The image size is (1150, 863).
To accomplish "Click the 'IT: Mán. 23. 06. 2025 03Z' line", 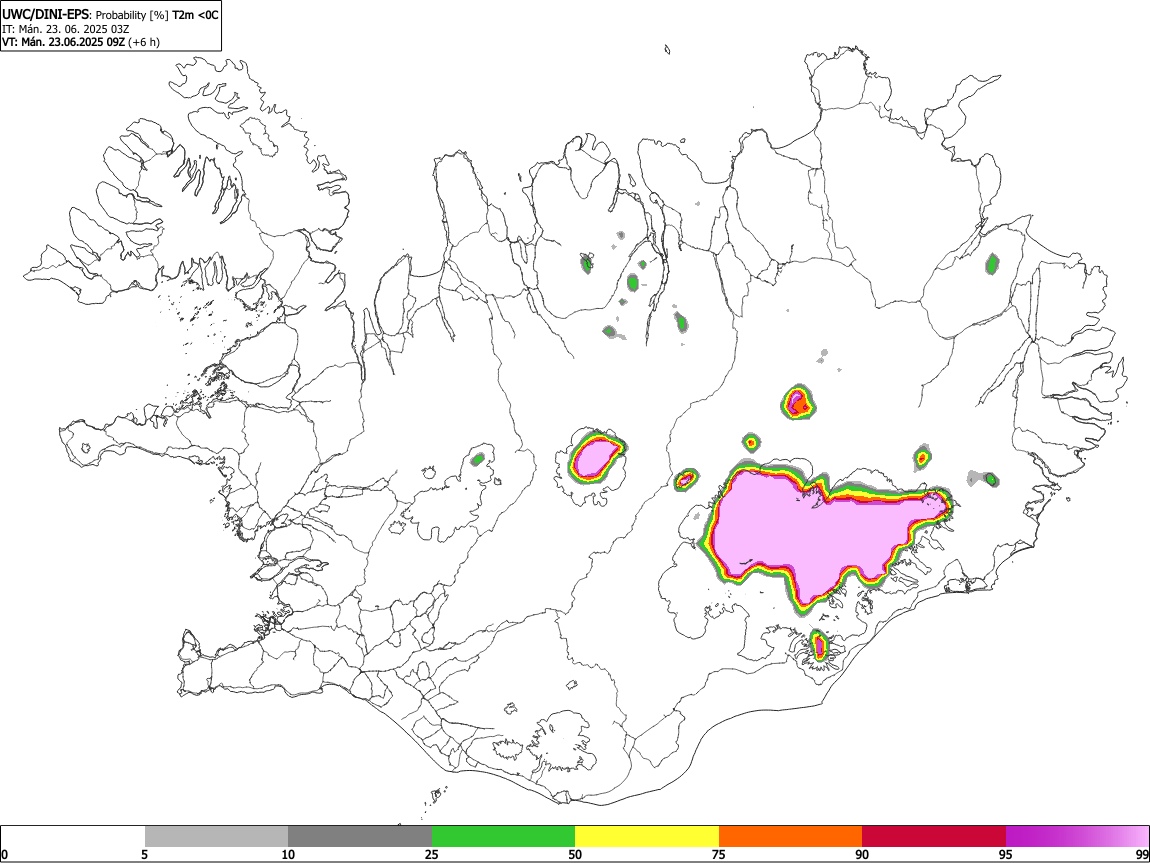I will coord(65,29).
